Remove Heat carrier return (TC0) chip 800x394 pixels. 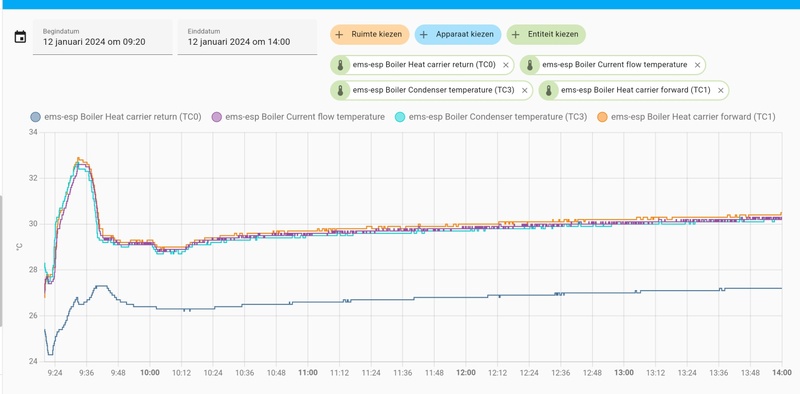pos(506,65)
